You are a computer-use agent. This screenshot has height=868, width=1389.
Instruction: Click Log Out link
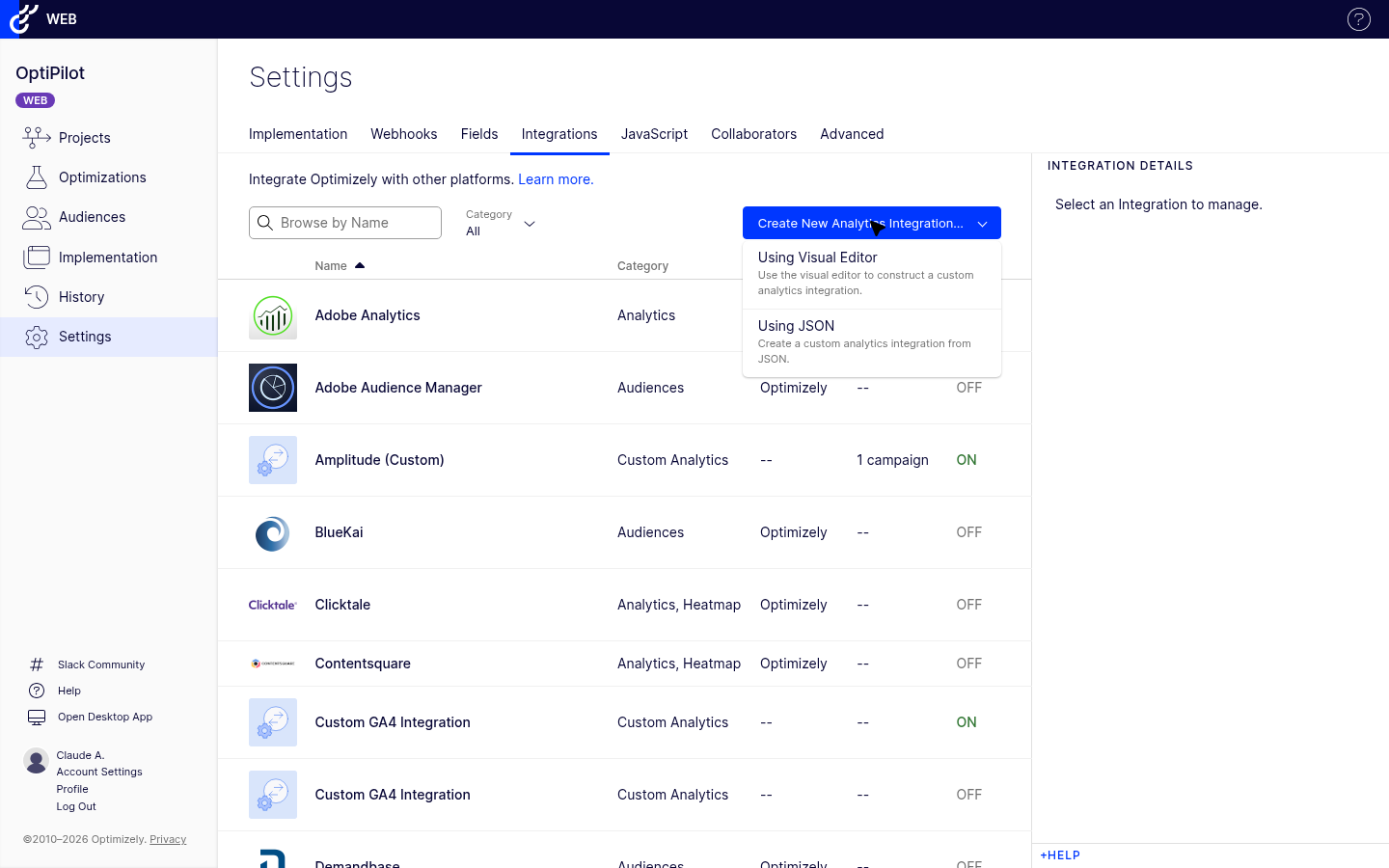76,806
